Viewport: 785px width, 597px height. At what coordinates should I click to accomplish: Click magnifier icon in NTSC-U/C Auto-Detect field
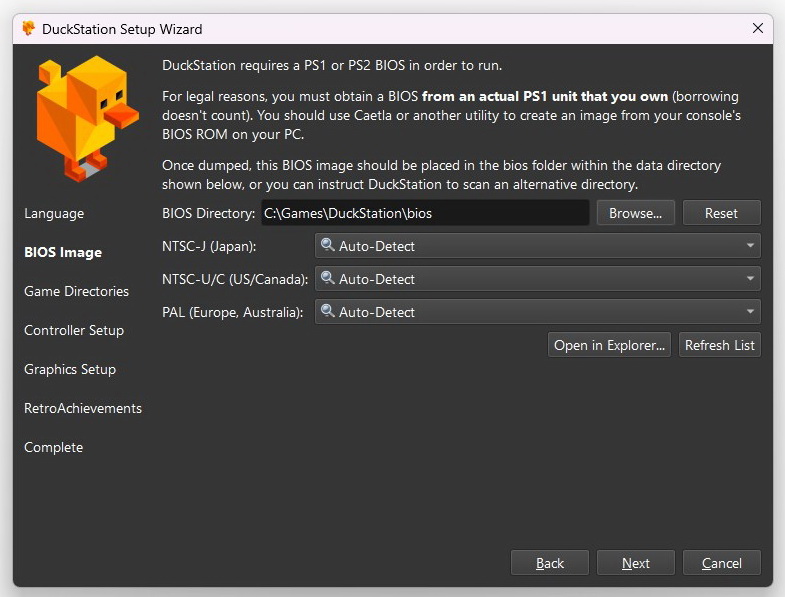(x=327, y=278)
